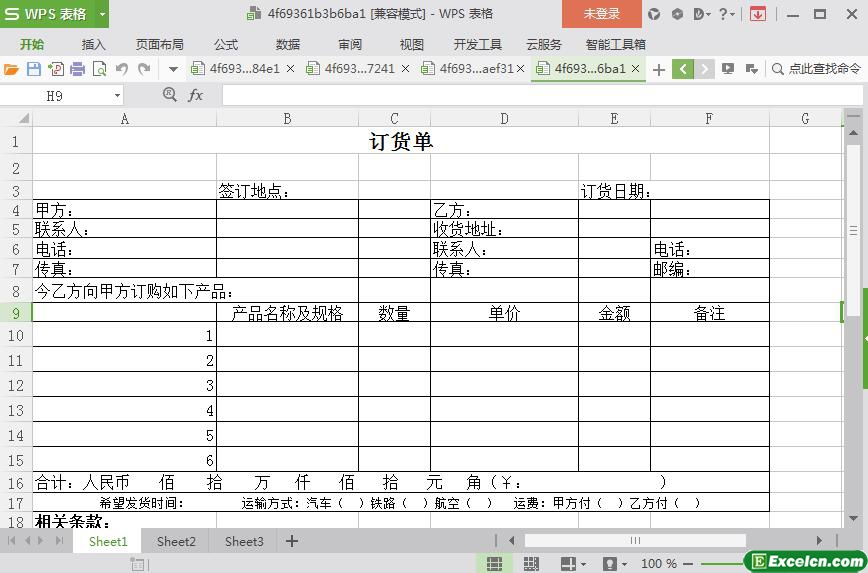868x573 pixels.
Task: Open the 数据 ribbon tab
Action: tap(288, 44)
